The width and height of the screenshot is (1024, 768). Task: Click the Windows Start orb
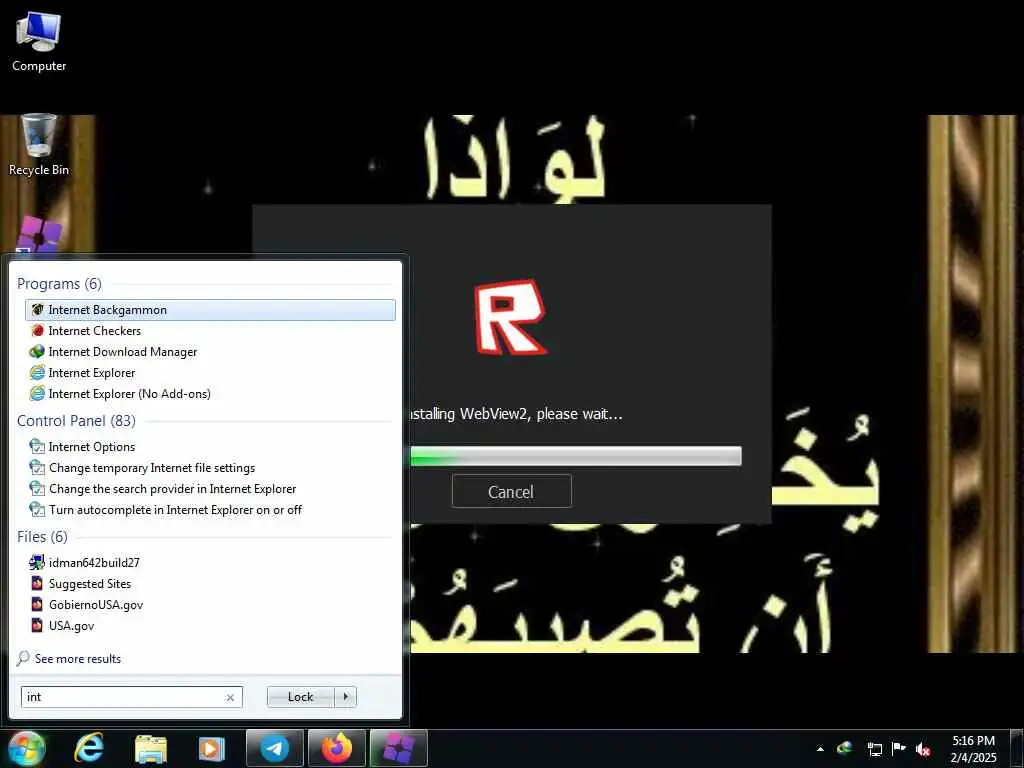click(27, 748)
